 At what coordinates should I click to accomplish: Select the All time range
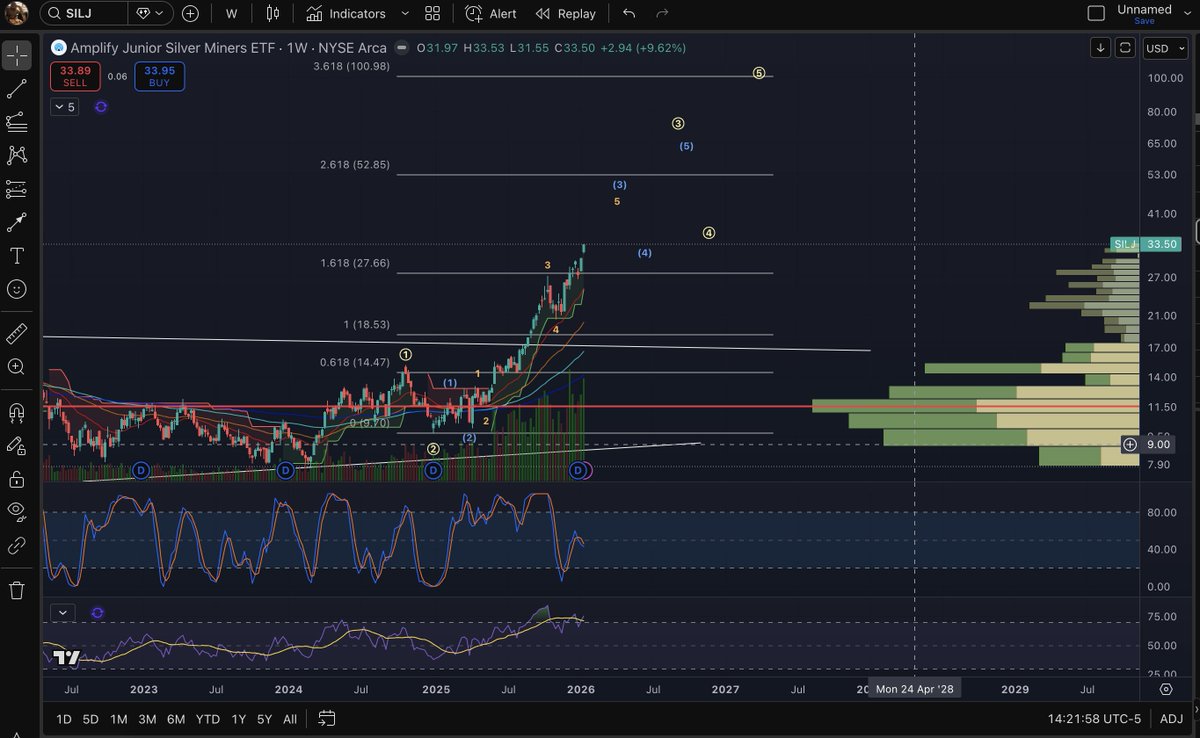(290, 718)
